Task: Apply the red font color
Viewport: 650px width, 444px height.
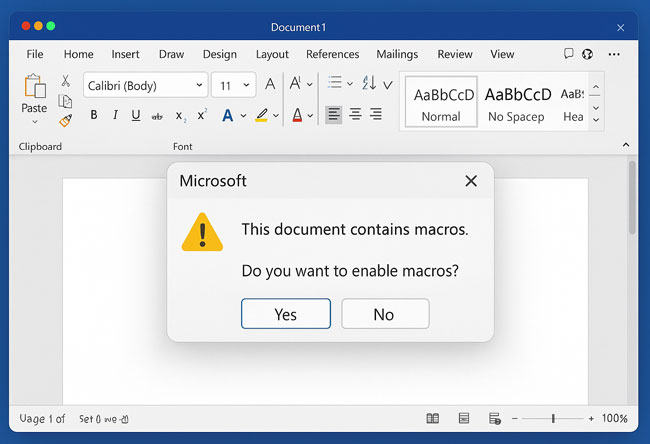Action: pos(297,115)
